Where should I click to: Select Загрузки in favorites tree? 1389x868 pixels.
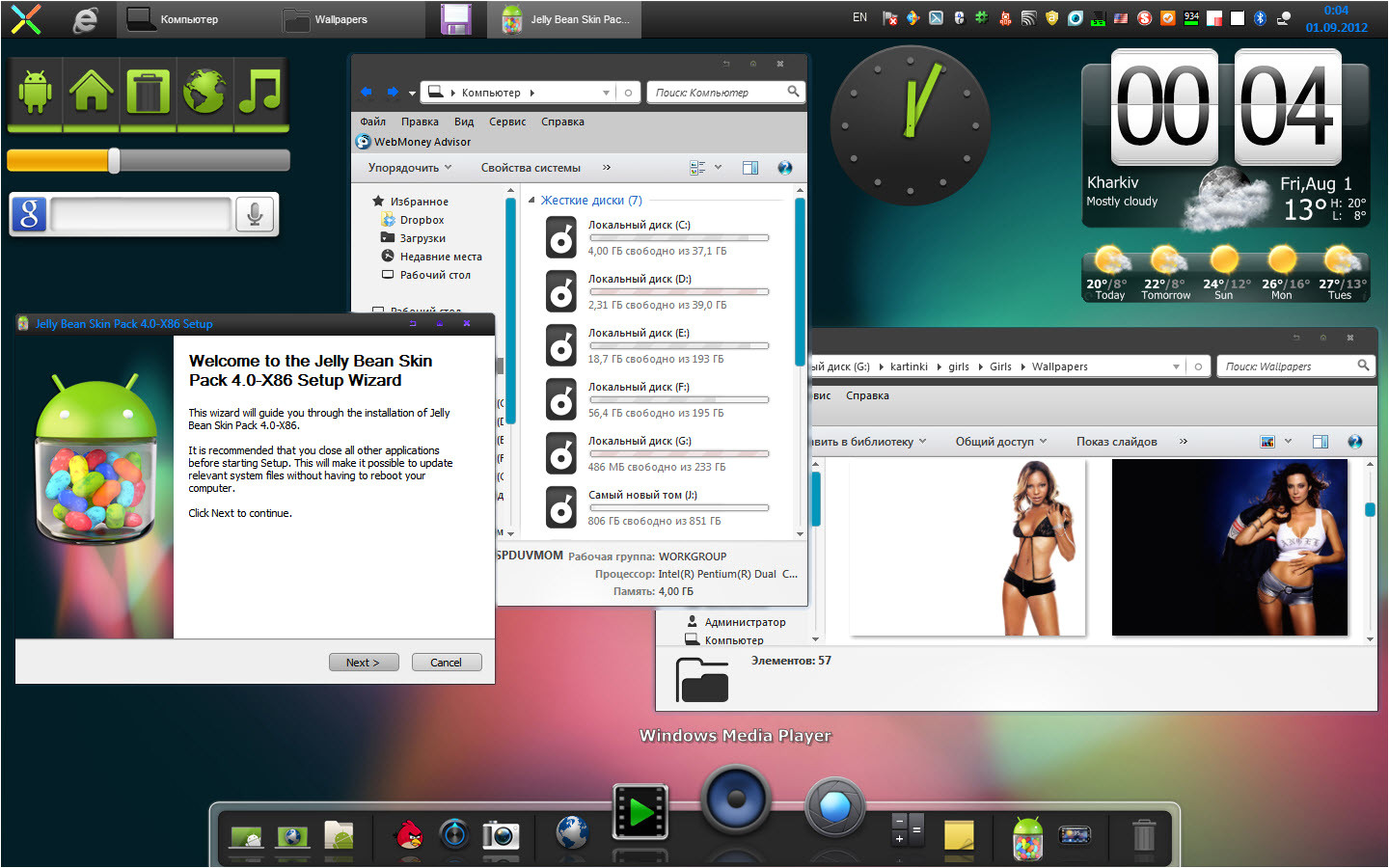(422, 238)
